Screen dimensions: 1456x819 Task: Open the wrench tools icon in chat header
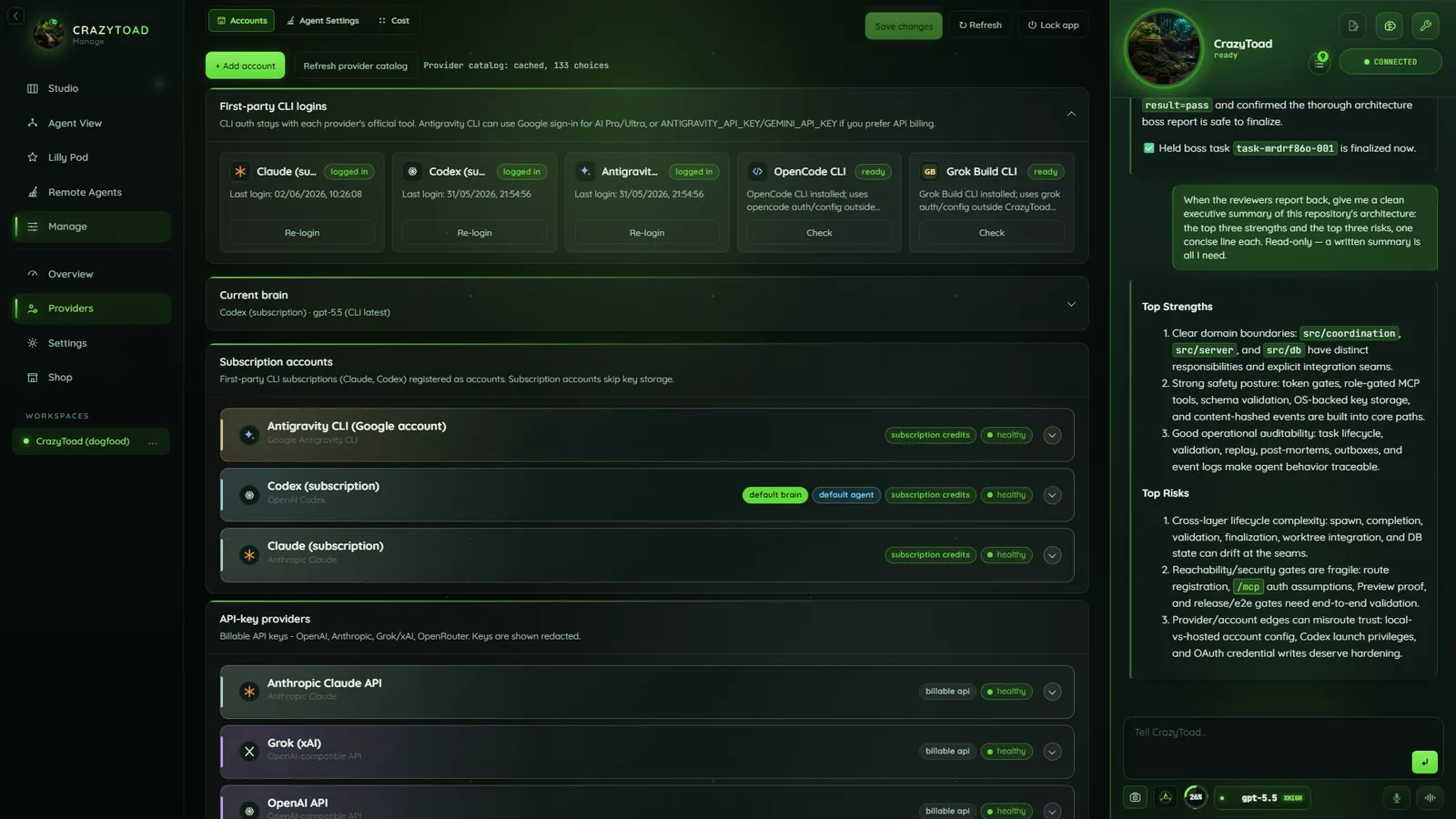tap(1426, 25)
